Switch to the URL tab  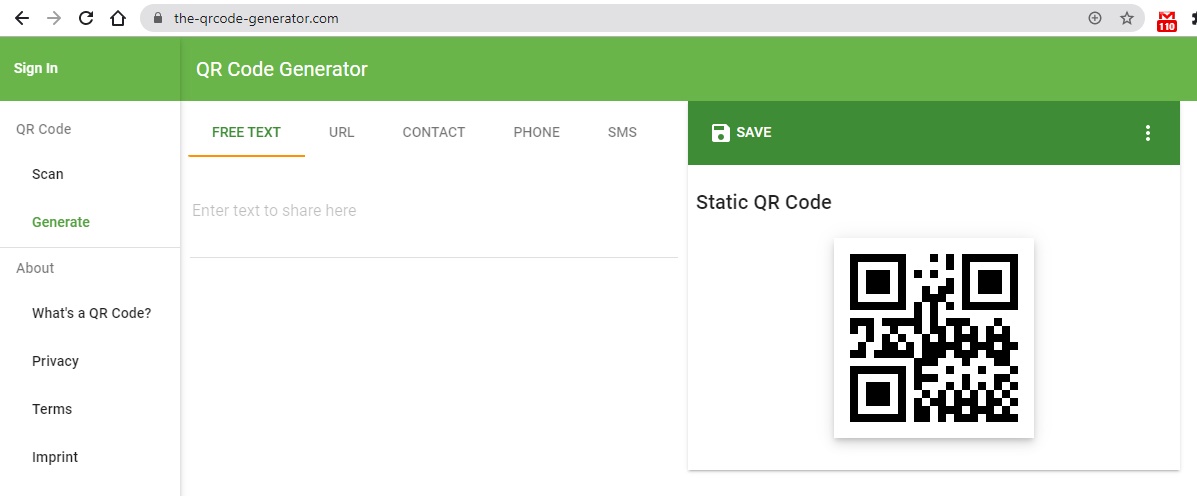(341, 132)
